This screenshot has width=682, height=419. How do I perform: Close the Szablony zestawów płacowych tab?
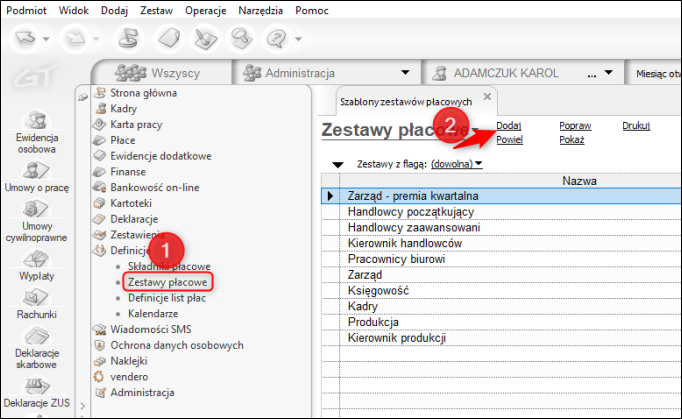pyautogui.click(x=487, y=96)
